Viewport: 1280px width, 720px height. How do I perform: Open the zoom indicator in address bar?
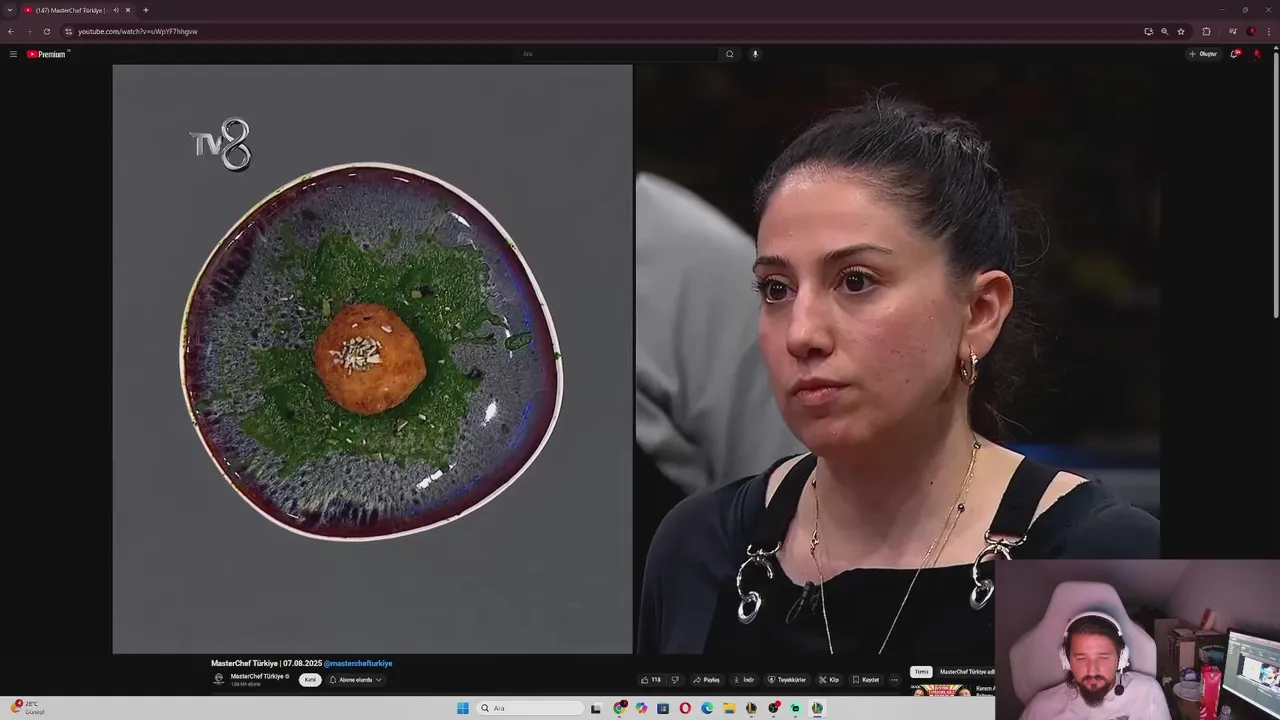tap(1164, 31)
